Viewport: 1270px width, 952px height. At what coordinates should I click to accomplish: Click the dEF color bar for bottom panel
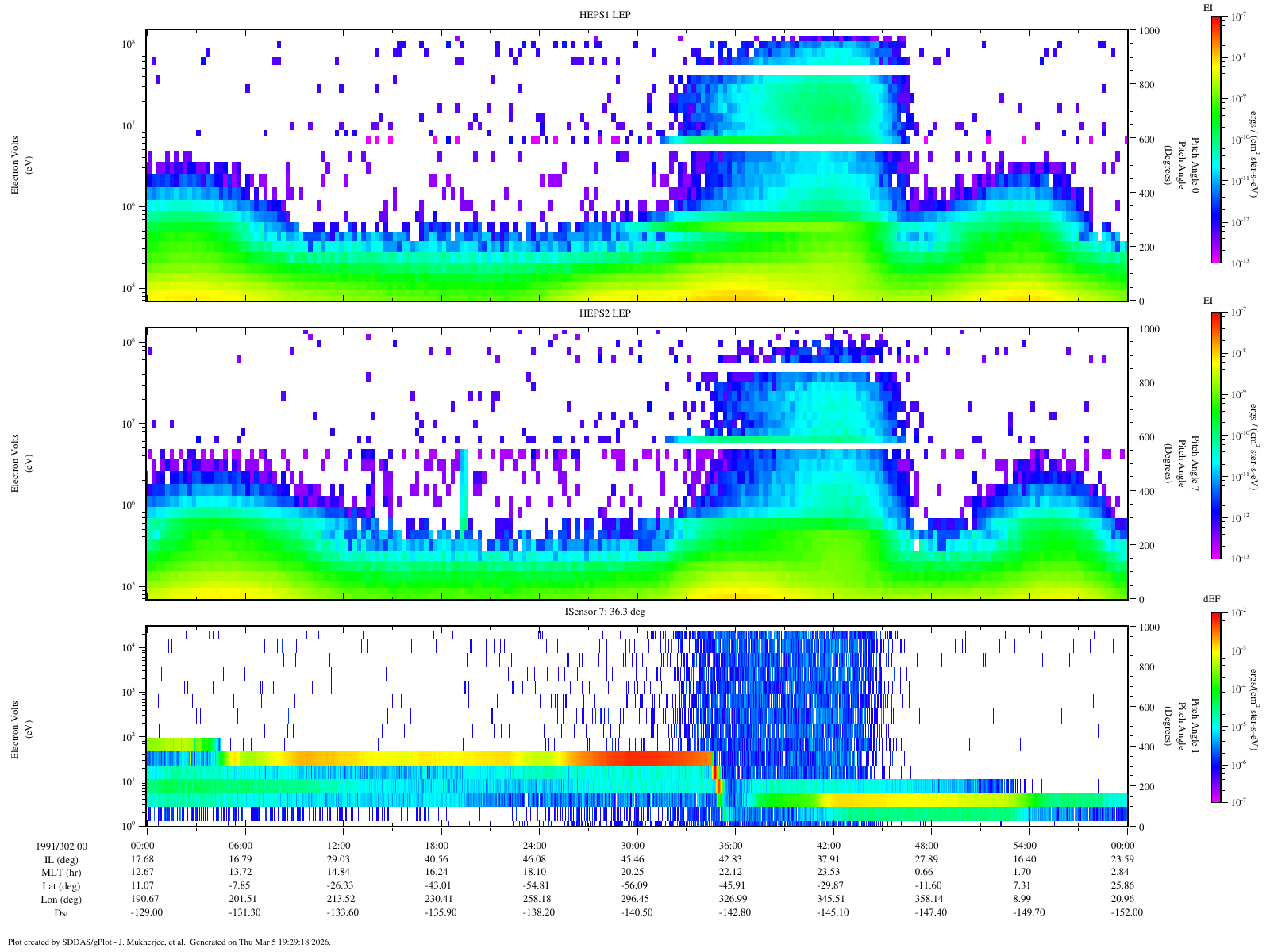(1216, 708)
